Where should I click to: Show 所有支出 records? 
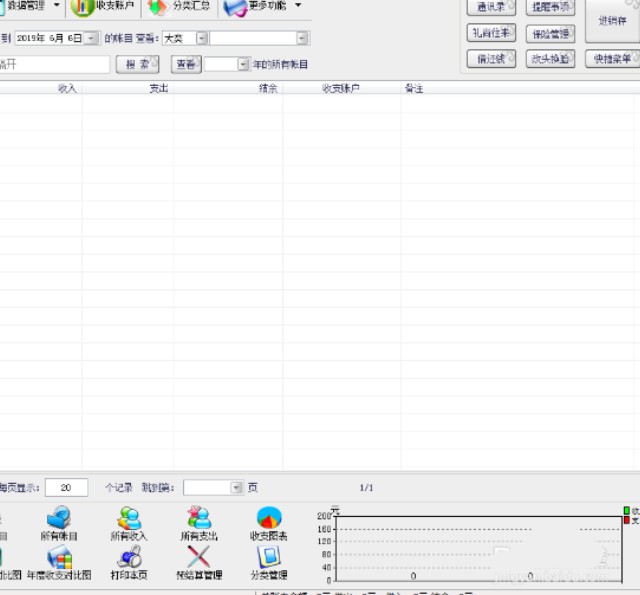(198, 522)
